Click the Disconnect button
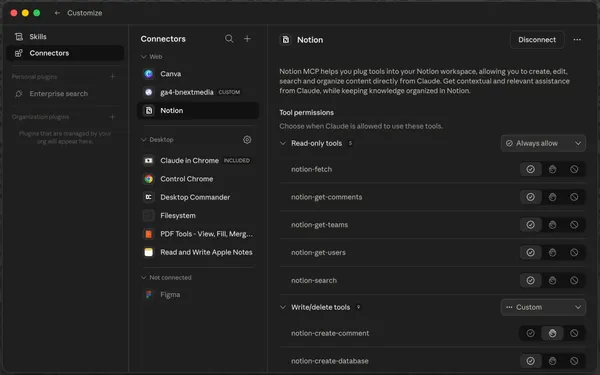This screenshot has height=375, width=600. point(537,40)
